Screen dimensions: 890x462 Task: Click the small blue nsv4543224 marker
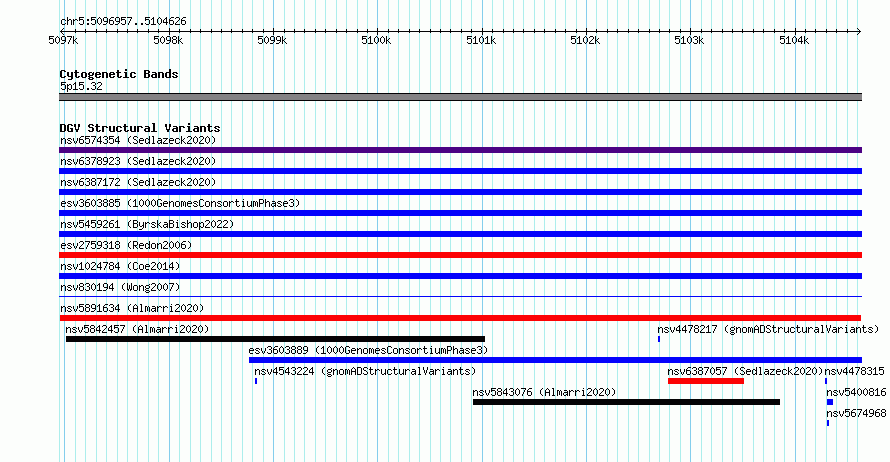[x=256, y=381]
